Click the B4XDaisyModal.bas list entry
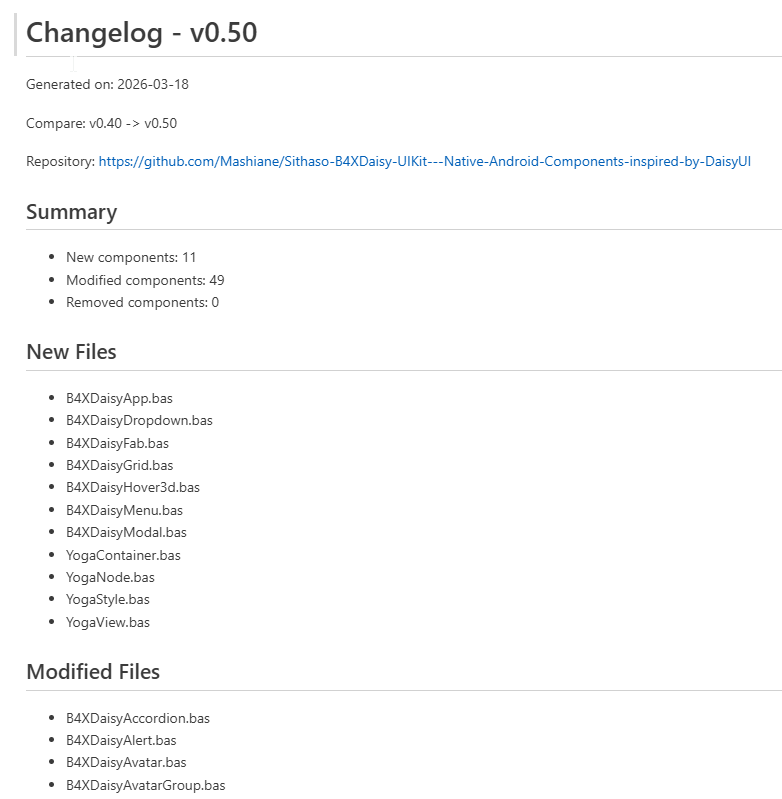The width and height of the screenshot is (782, 799). pos(126,532)
